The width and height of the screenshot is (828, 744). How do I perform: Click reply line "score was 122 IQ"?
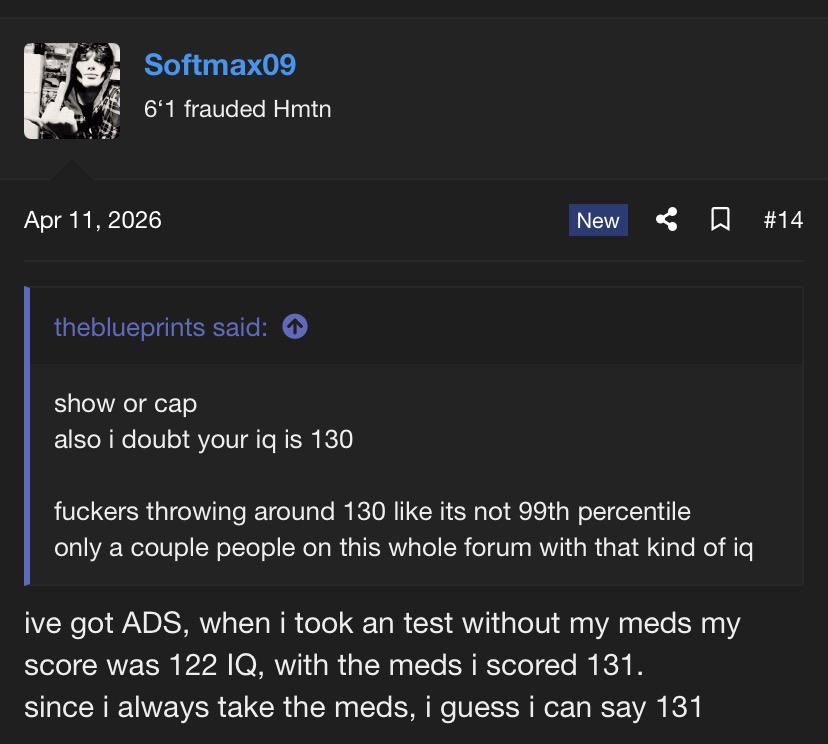[x=352, y=664]
